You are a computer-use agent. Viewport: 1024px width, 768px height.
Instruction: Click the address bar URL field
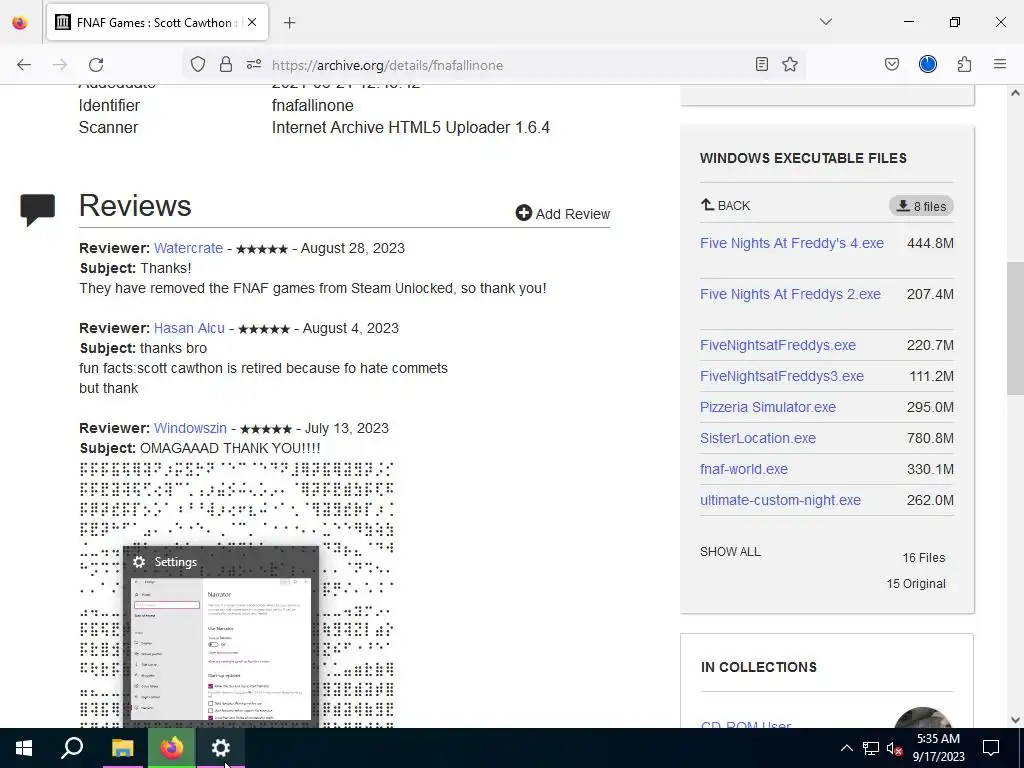click(x=496, y=65)
